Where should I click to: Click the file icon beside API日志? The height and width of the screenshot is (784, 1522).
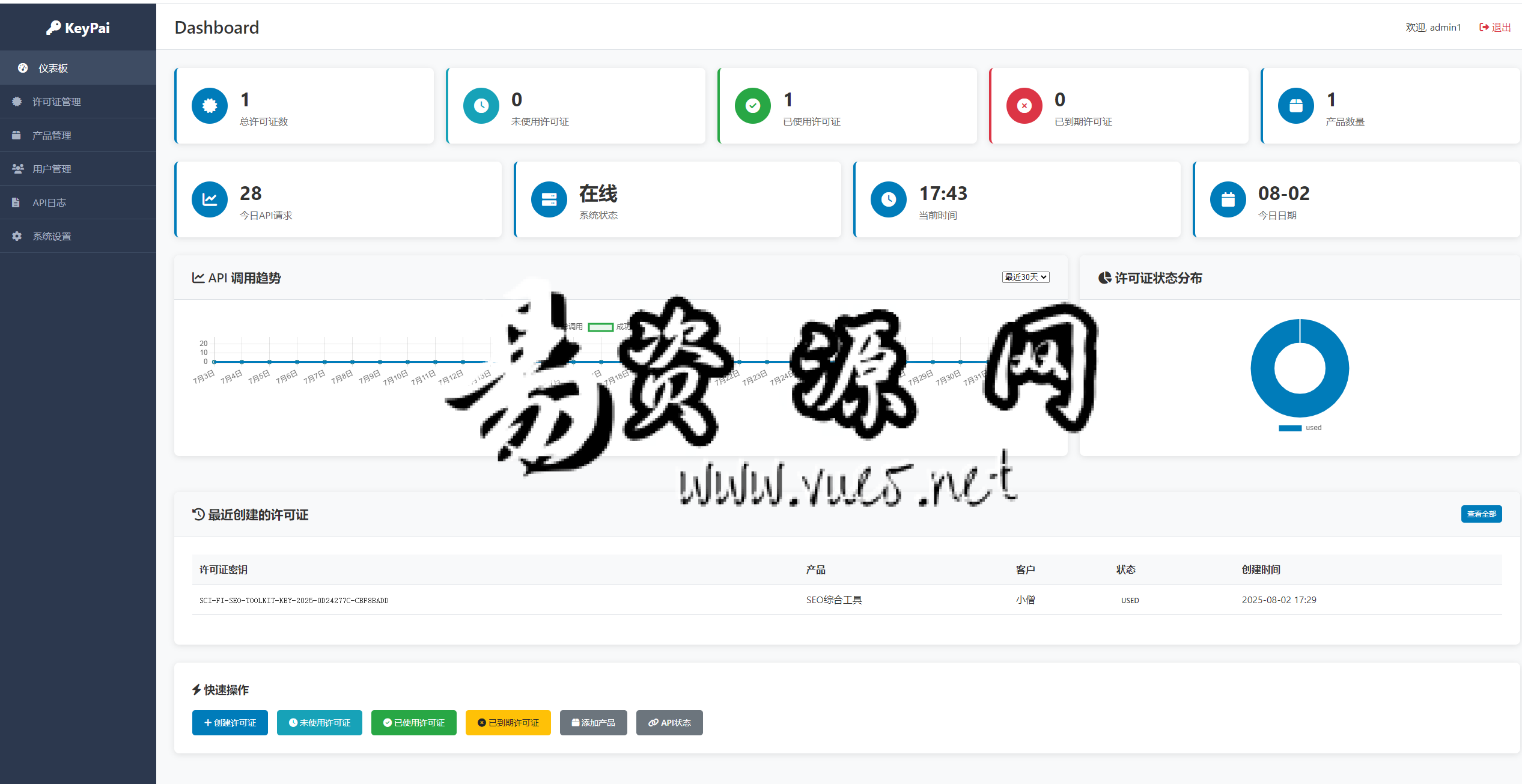(x=16, y=202)
